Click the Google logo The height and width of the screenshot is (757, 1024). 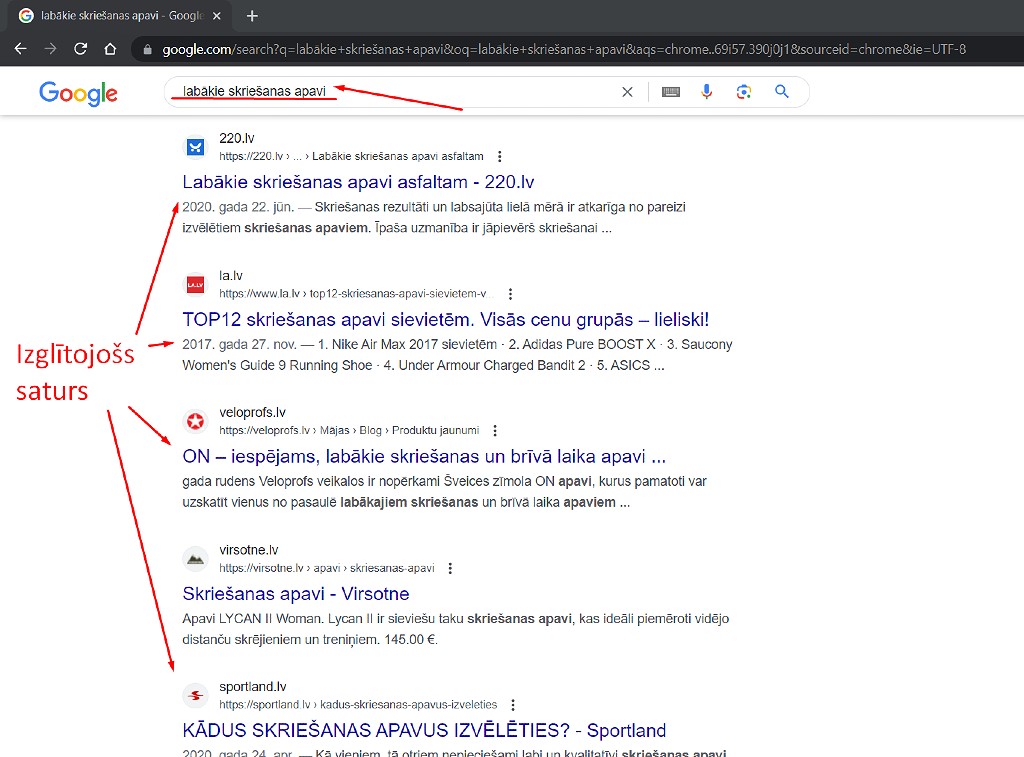coord(78,93)
